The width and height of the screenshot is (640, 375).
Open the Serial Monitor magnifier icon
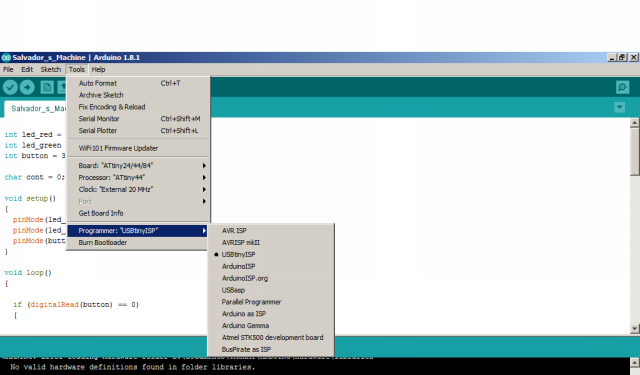(x=622, y=87)
